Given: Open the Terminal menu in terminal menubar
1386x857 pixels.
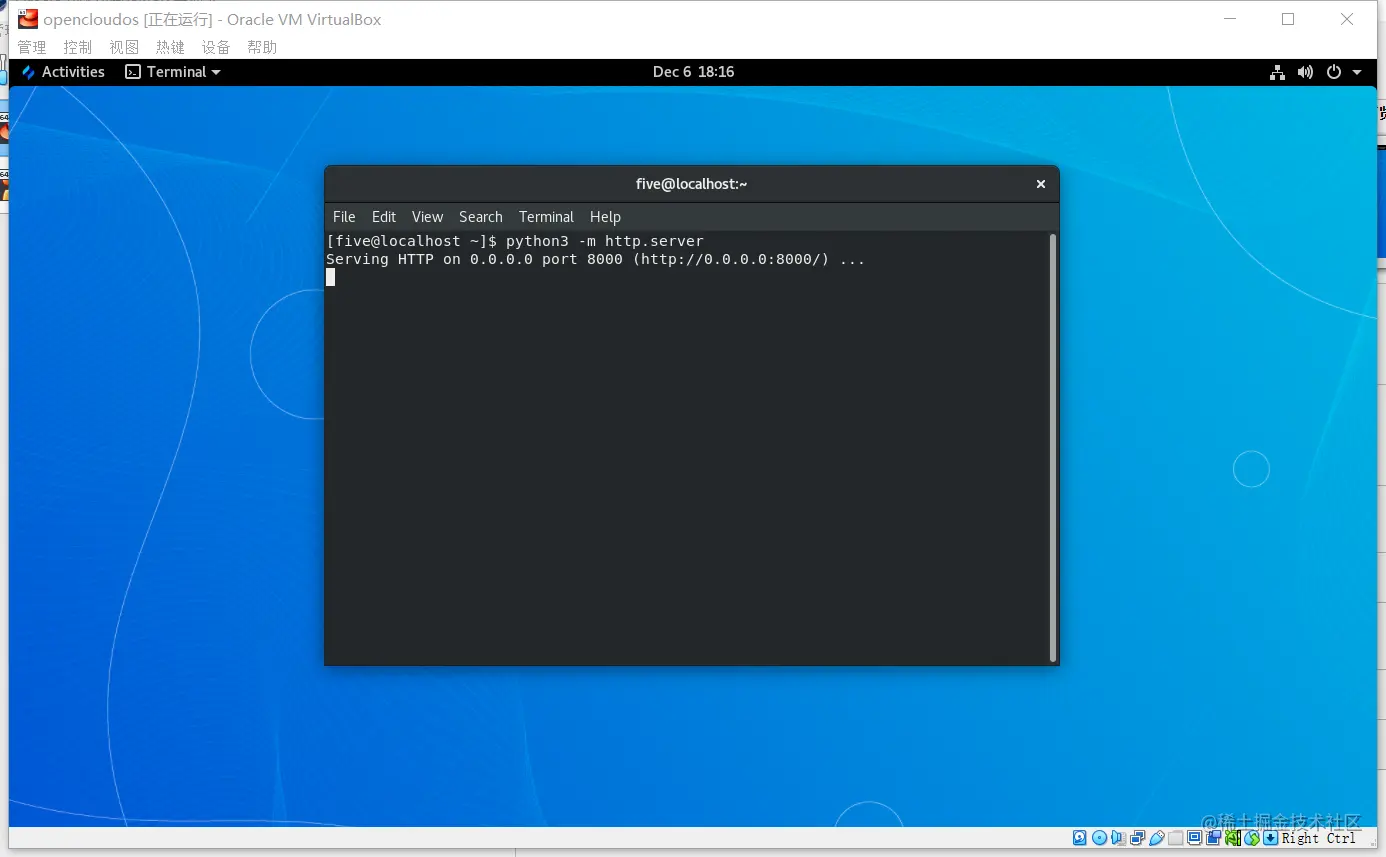Looking at the screenshot, I should pyautogui.click(x=546, y=217).
